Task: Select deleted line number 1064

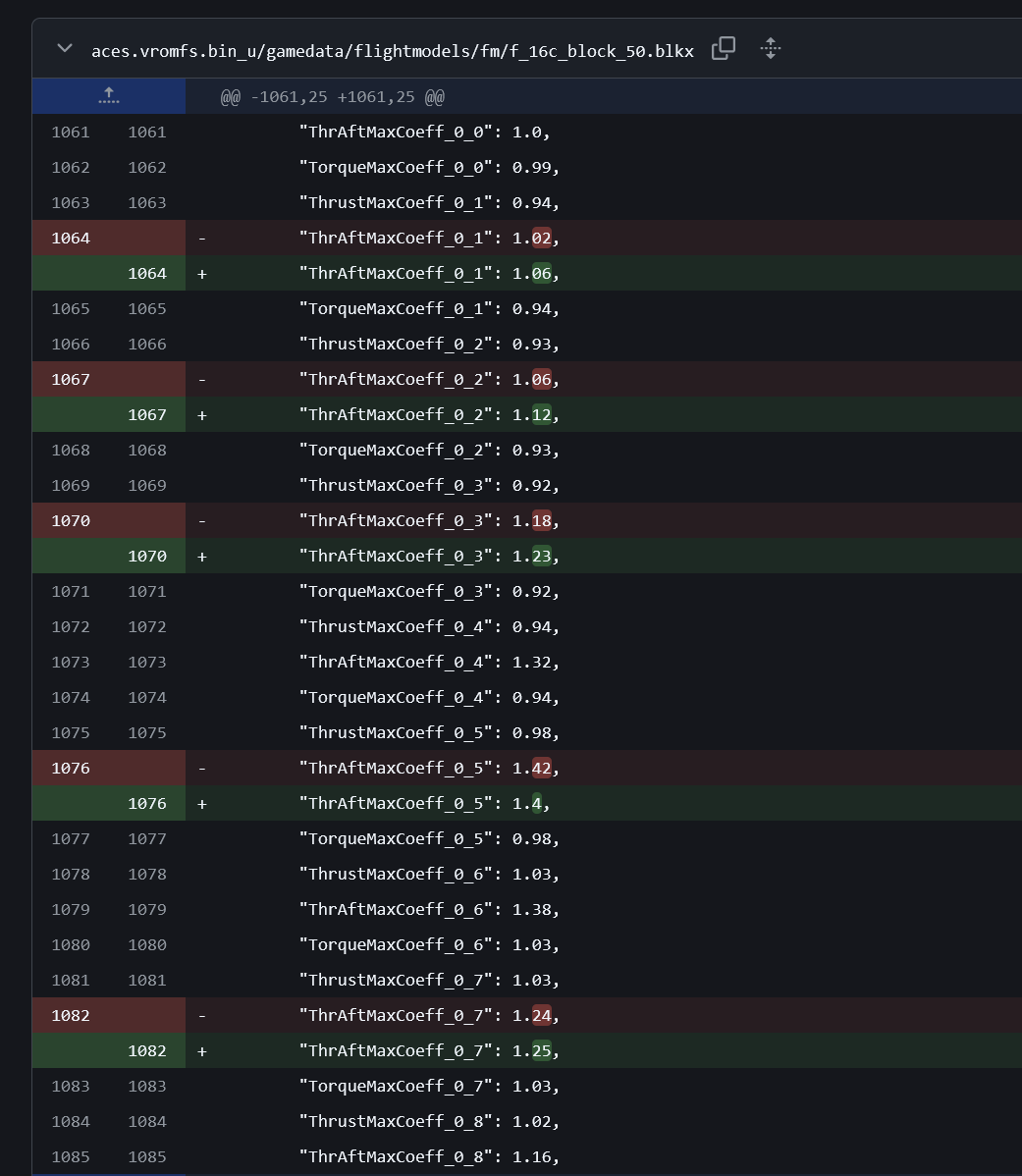Action: tap(71, 238)
